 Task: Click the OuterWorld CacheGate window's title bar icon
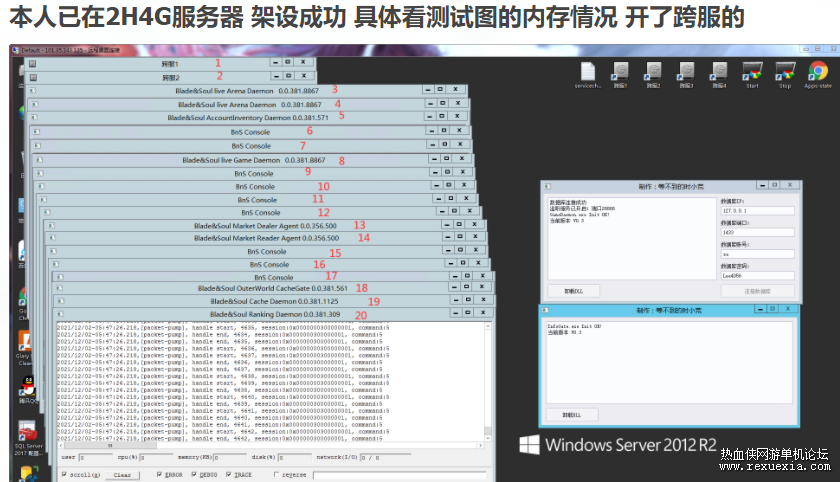tap(60, 288)
